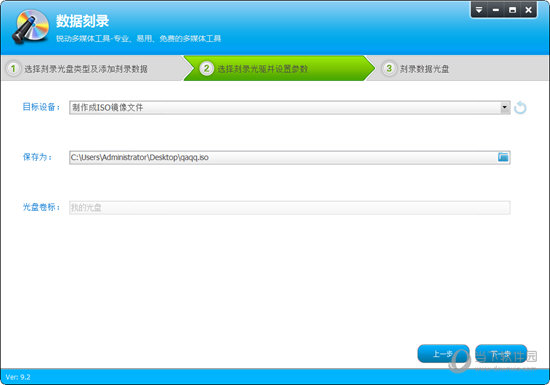
Task: Click the 保存为 label
Action: pyautogui.click(x=37, y=157)
